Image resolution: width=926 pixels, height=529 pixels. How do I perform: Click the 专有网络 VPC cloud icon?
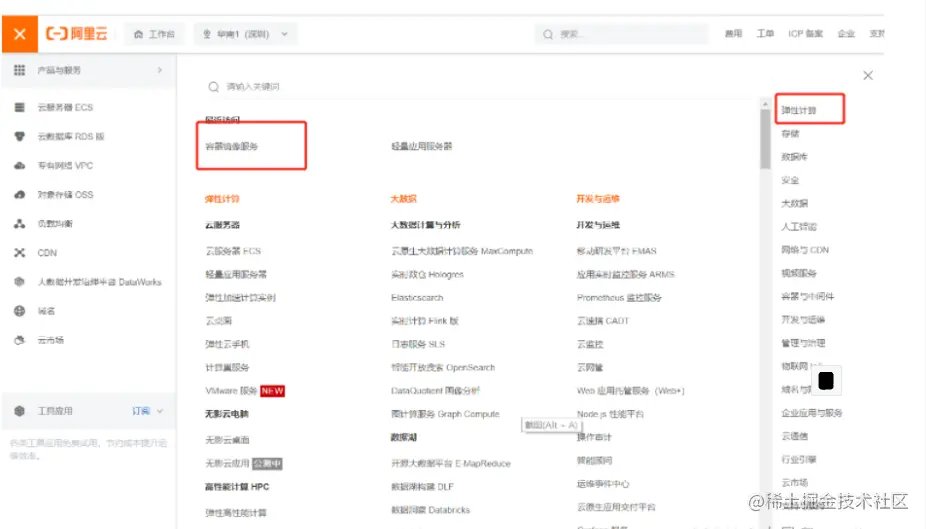19,165
